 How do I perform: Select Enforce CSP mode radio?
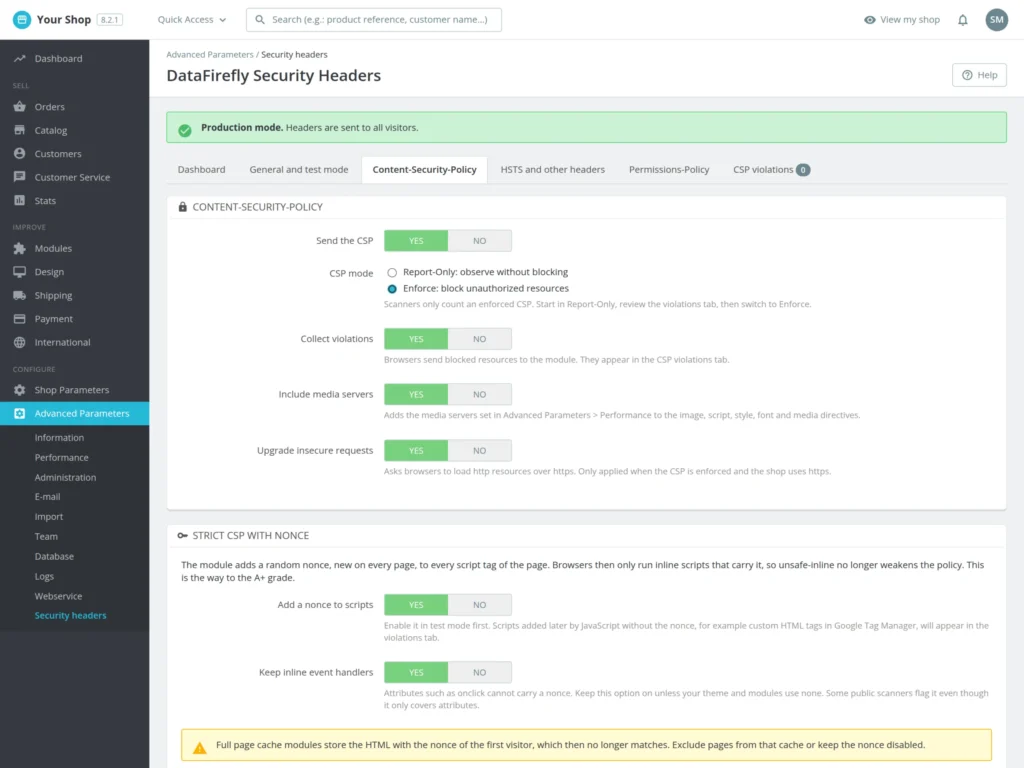tap(392, 289)
